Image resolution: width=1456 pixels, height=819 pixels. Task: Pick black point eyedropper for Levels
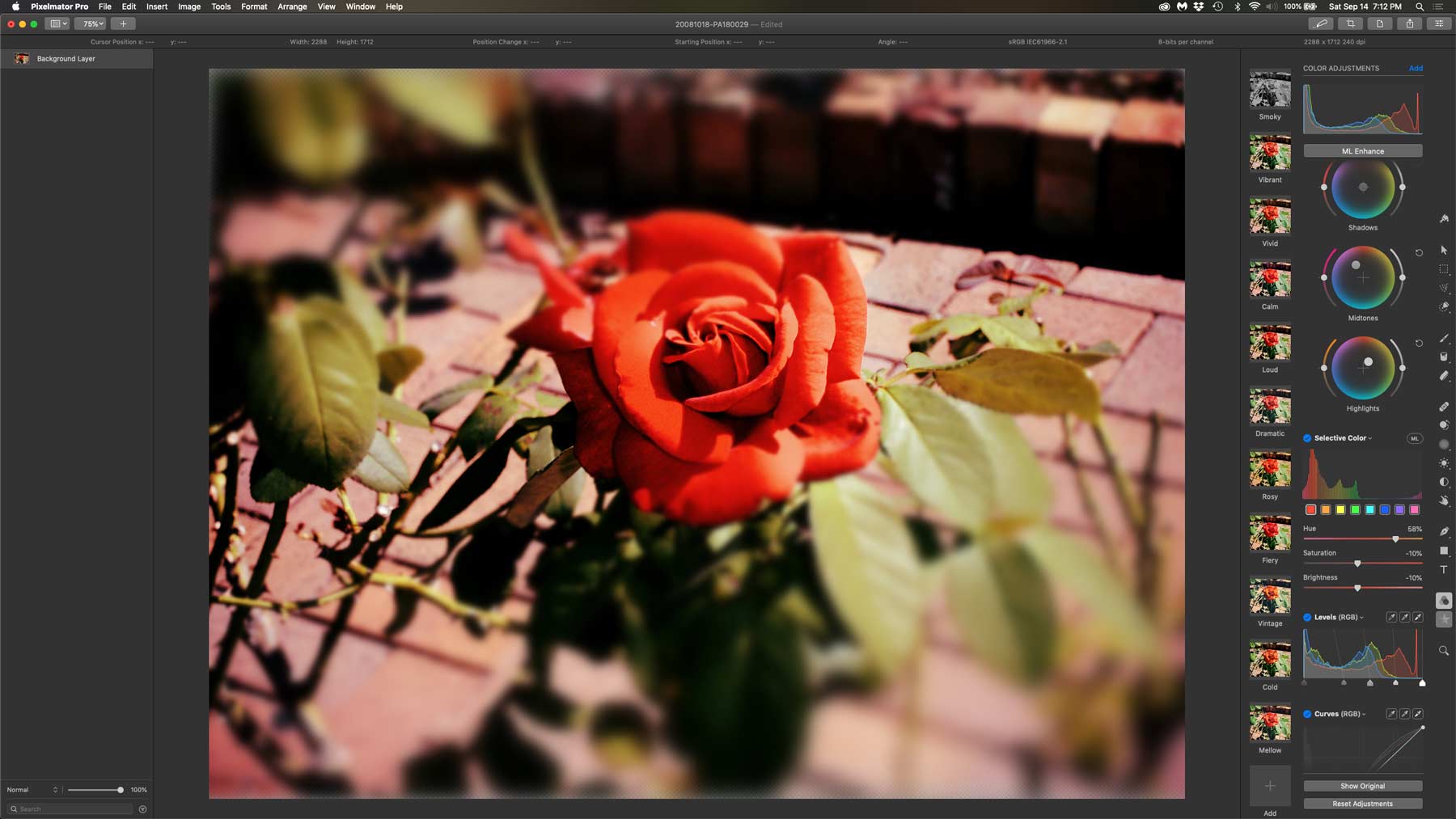(x=1391, y=617)
